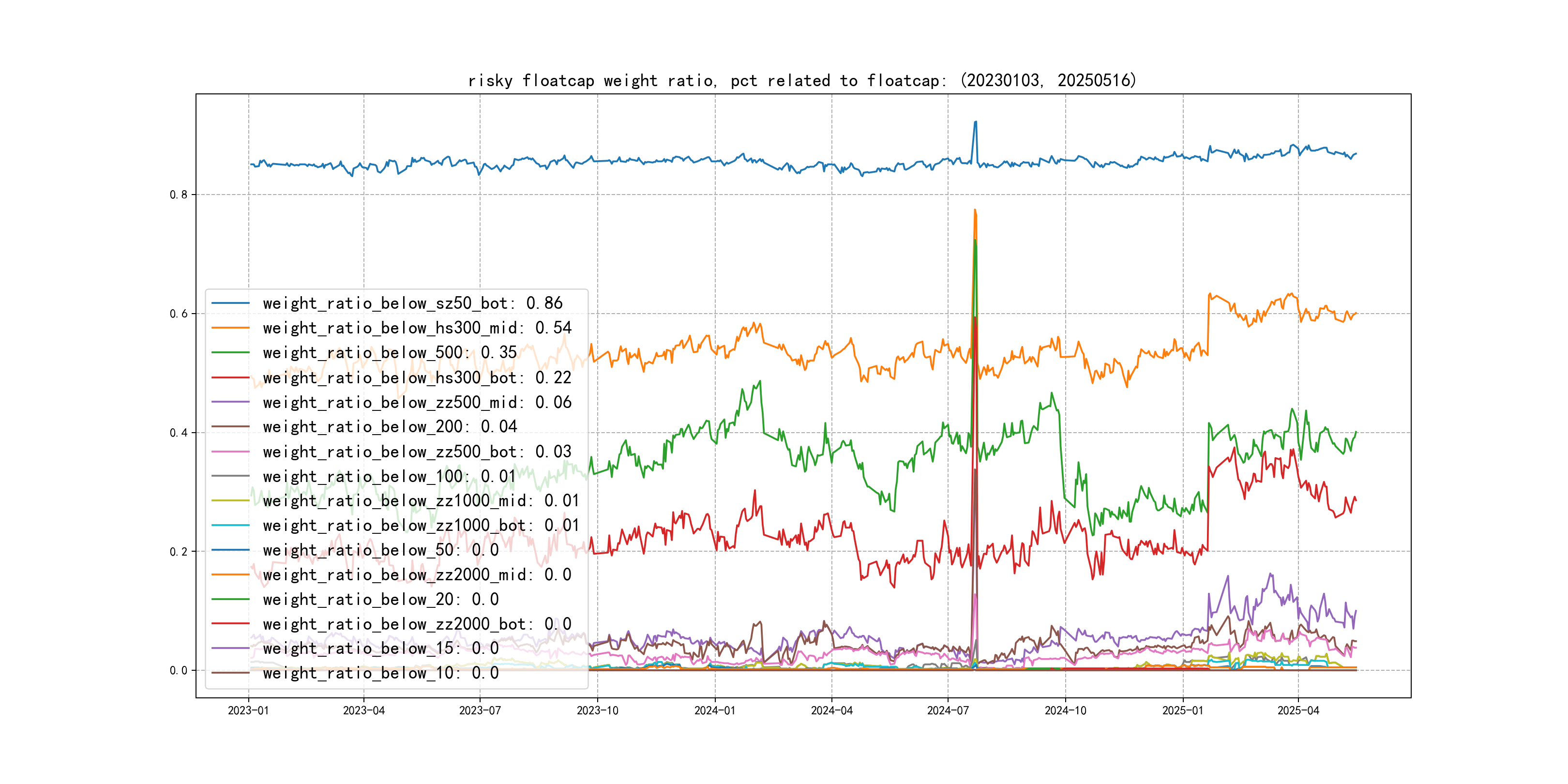Click the 0.4 y-axis tick label
Image resolution: width=1568 pixels, height=784 pixels.
[x=179, y=433]
